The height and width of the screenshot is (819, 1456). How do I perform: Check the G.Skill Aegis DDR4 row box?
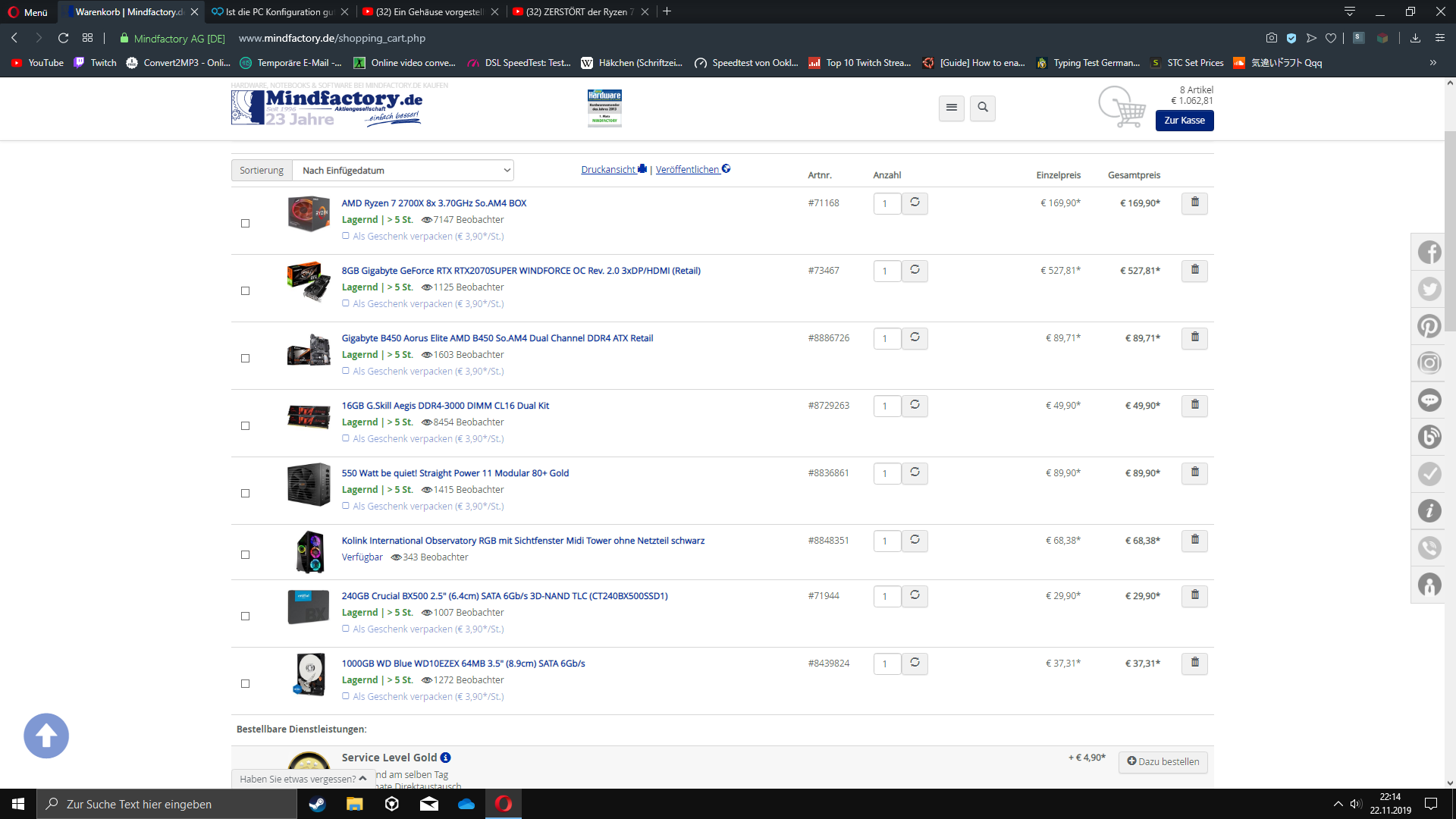pos(245,425)
